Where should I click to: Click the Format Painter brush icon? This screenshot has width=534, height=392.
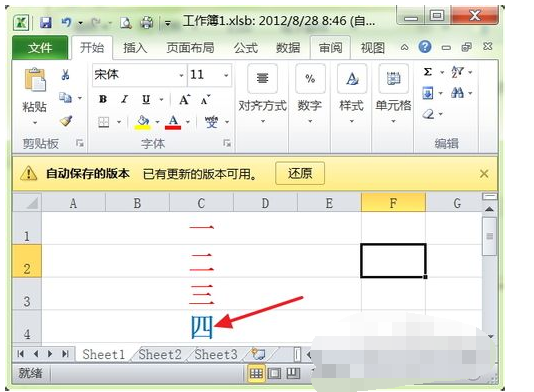66,121
